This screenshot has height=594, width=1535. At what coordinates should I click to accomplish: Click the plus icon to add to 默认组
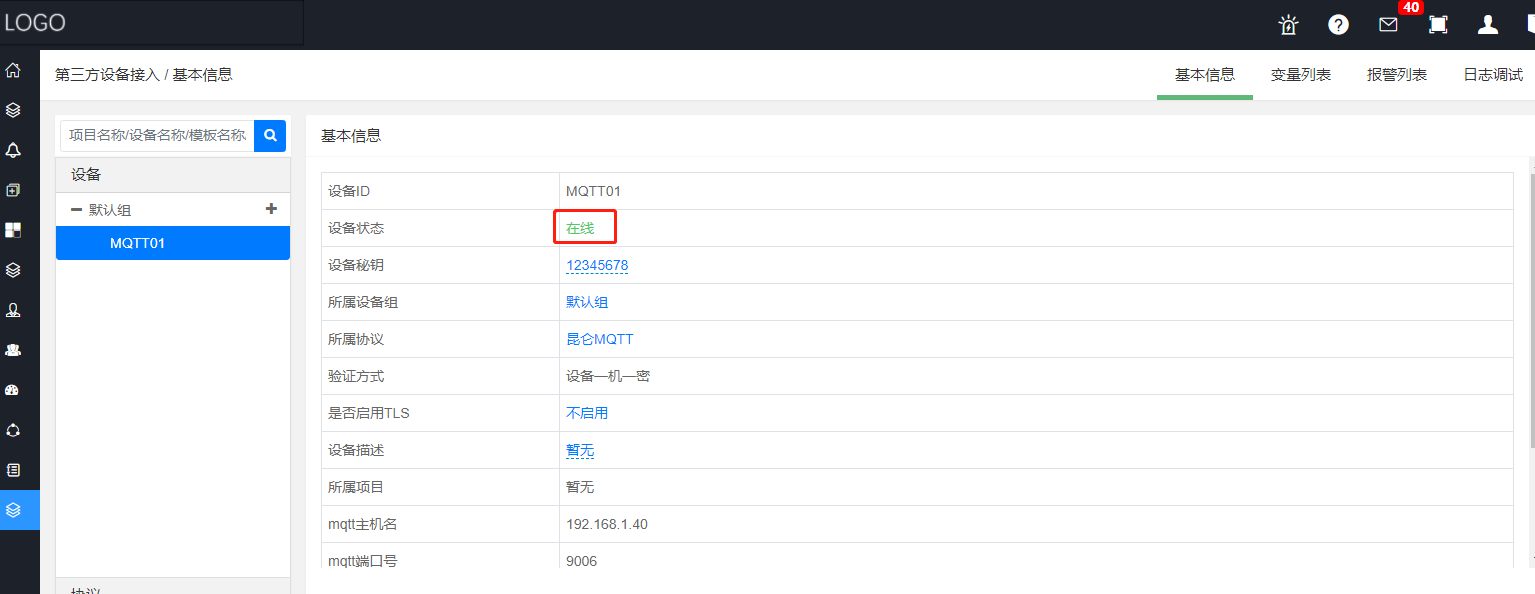(271, 209)
